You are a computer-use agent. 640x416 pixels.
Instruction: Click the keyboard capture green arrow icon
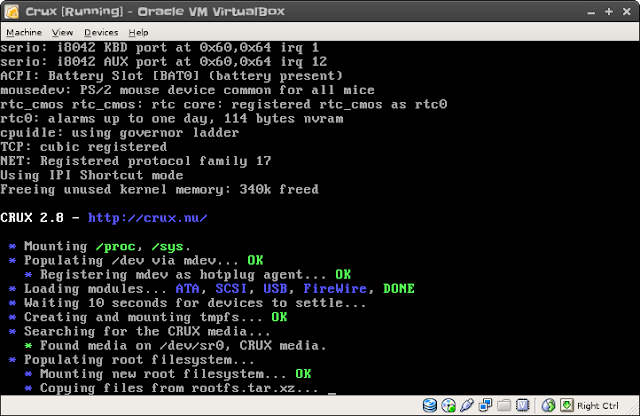(567, 405)
